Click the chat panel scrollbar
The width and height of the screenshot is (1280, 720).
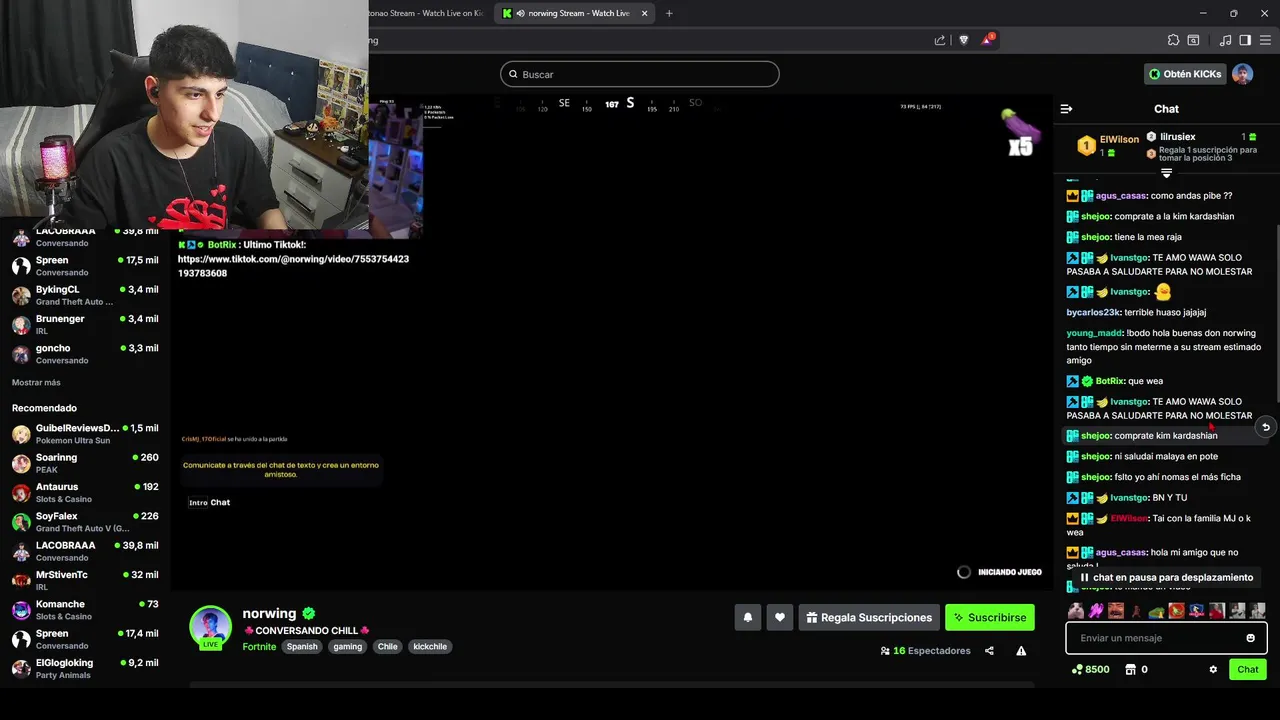tap(1277, 312)
